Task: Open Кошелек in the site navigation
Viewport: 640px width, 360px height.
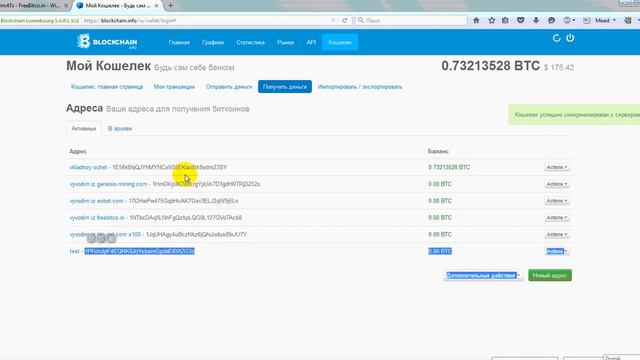Action: click(340, 42)
